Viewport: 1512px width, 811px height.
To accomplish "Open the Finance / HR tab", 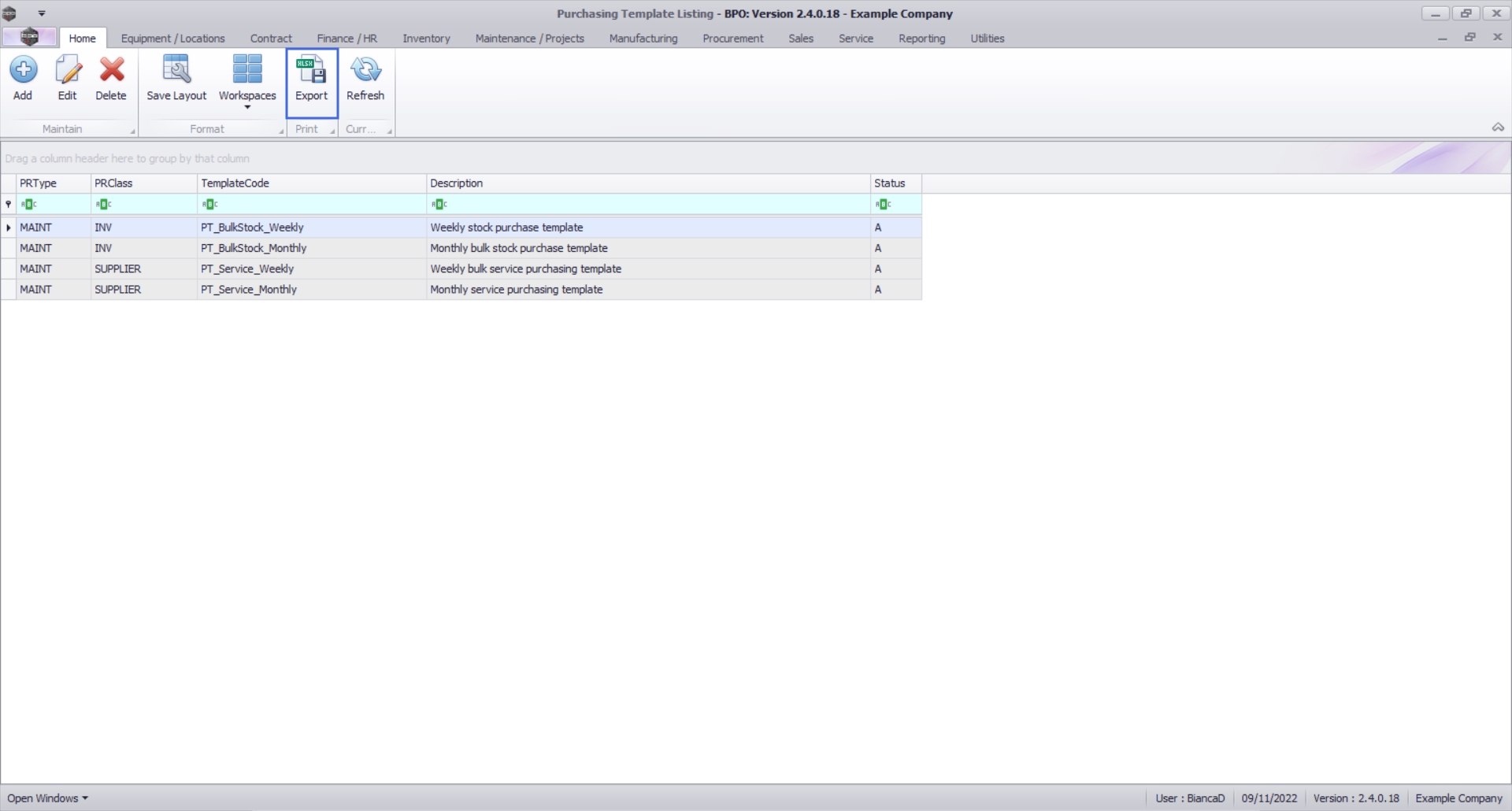I will pos(346,38).
